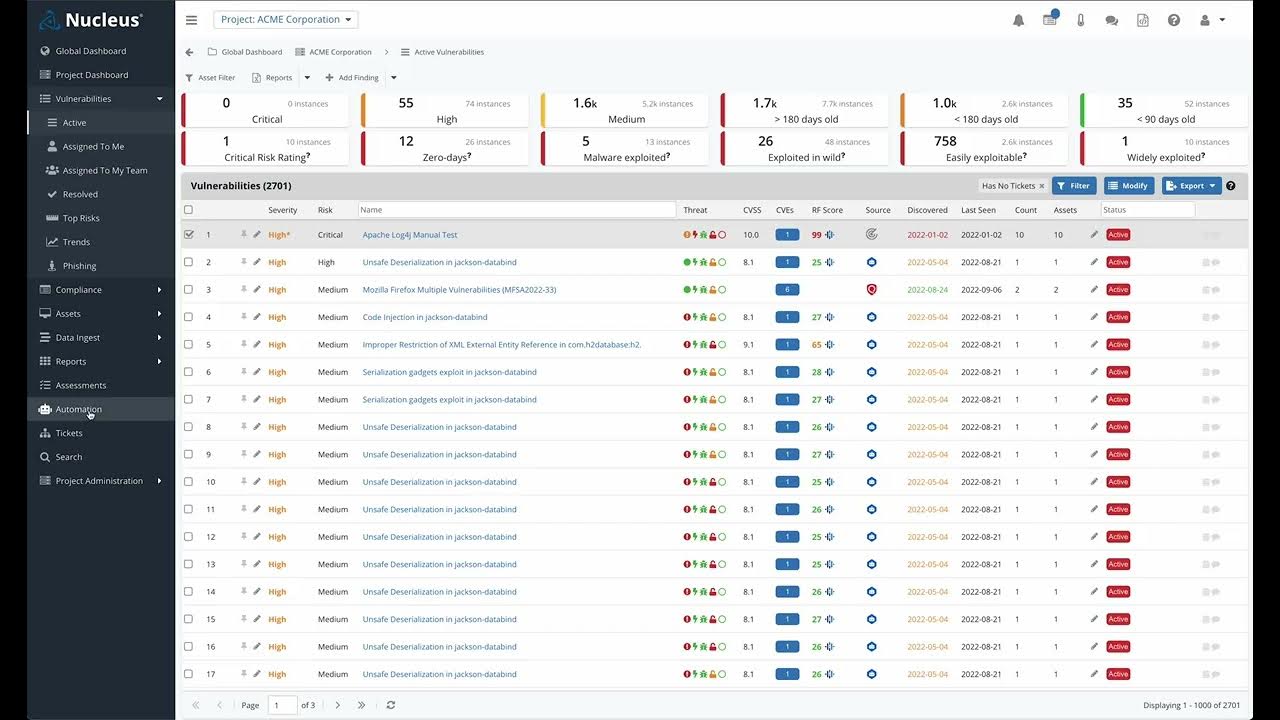
Task: Click Recorded Future icon next to score 99
Action: click(x=830, y=235)
